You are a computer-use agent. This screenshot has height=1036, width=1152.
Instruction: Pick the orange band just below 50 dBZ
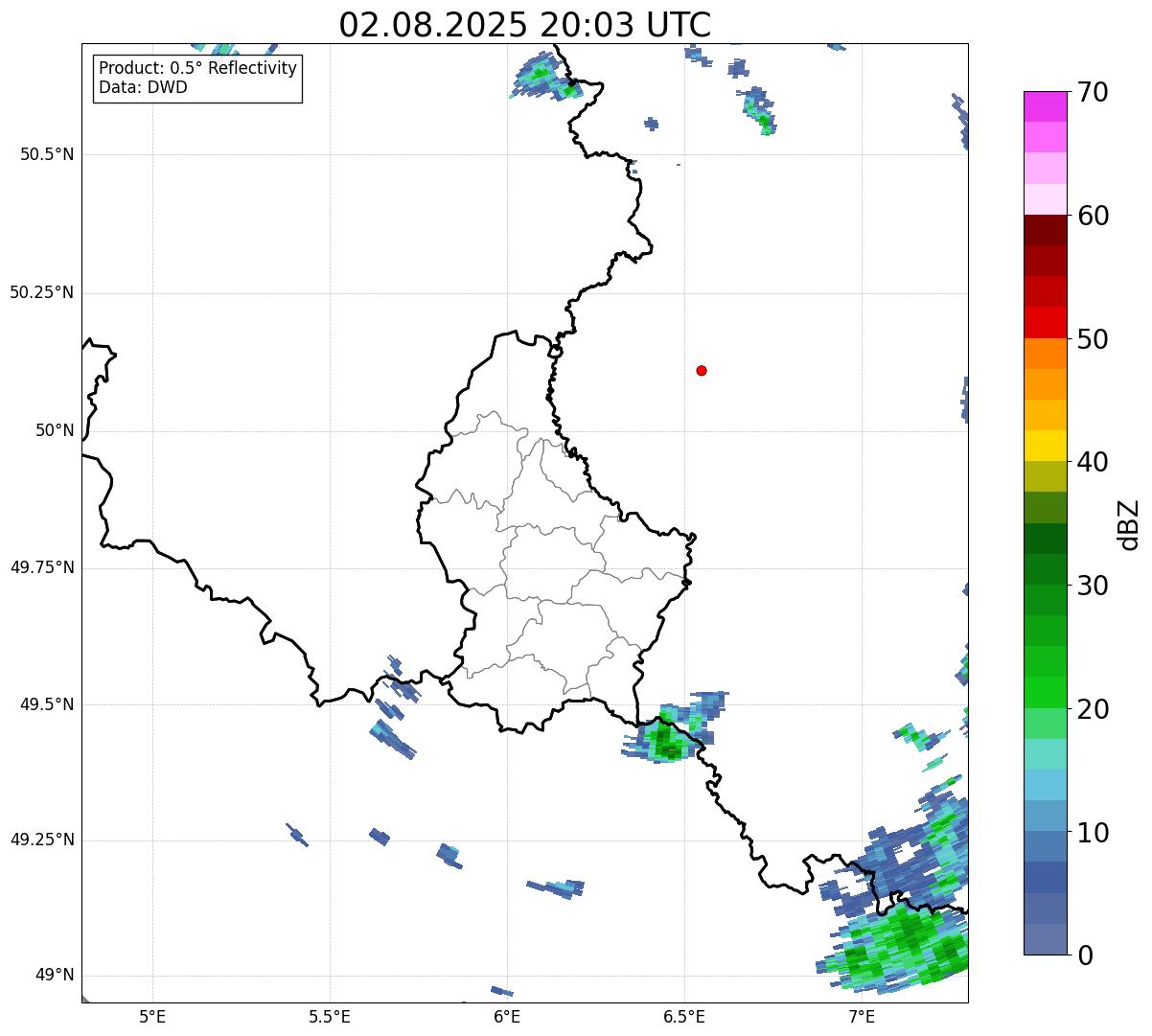coord(1045,354)
